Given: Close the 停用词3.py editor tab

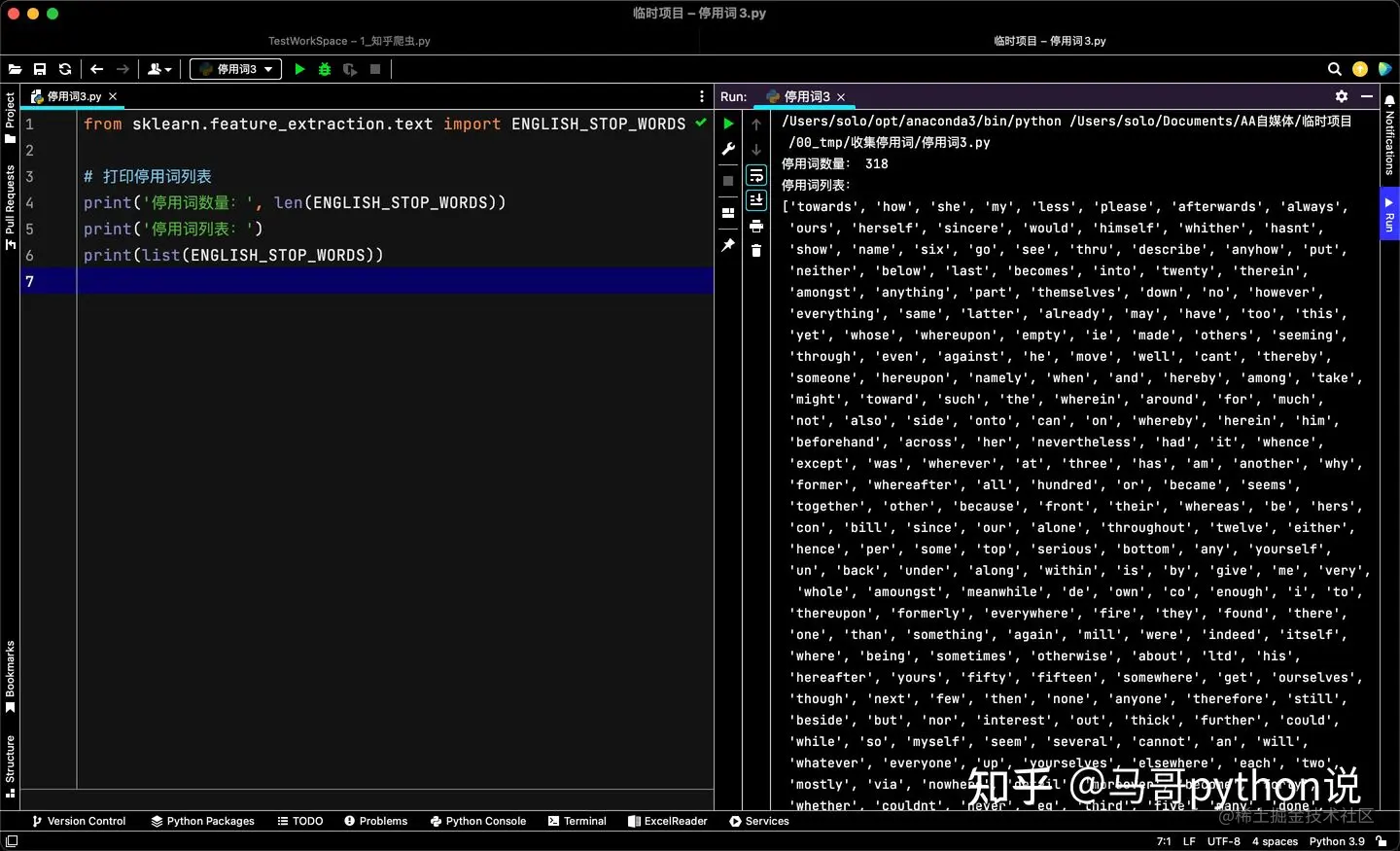Looking at the screenshot, I should tap(113, 96).
